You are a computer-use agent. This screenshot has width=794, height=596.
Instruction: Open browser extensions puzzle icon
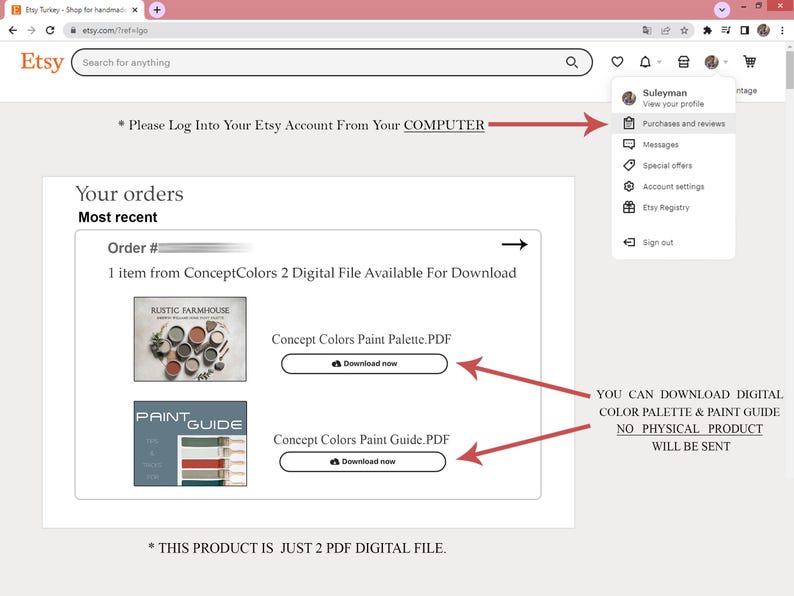pyautogui.click(x=707, y=30)
